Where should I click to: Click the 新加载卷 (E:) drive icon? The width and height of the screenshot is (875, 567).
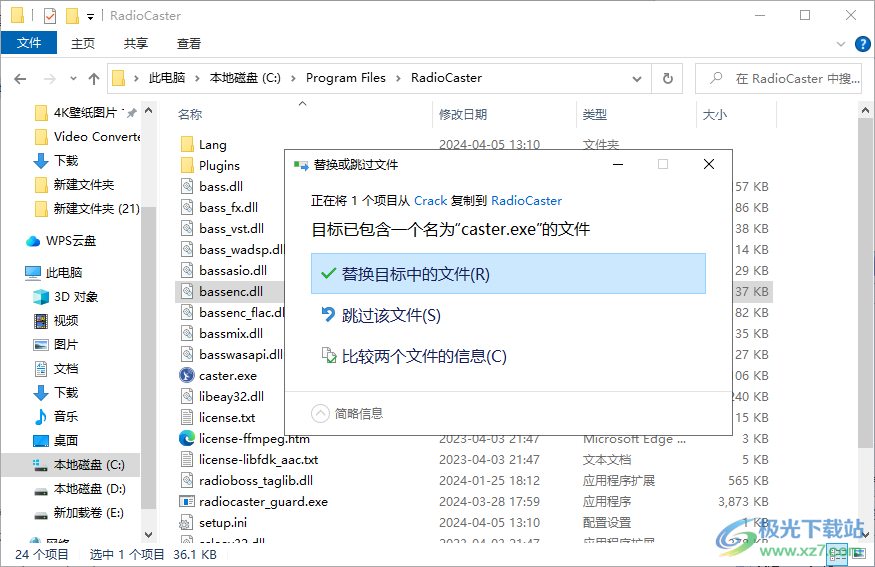41,515
